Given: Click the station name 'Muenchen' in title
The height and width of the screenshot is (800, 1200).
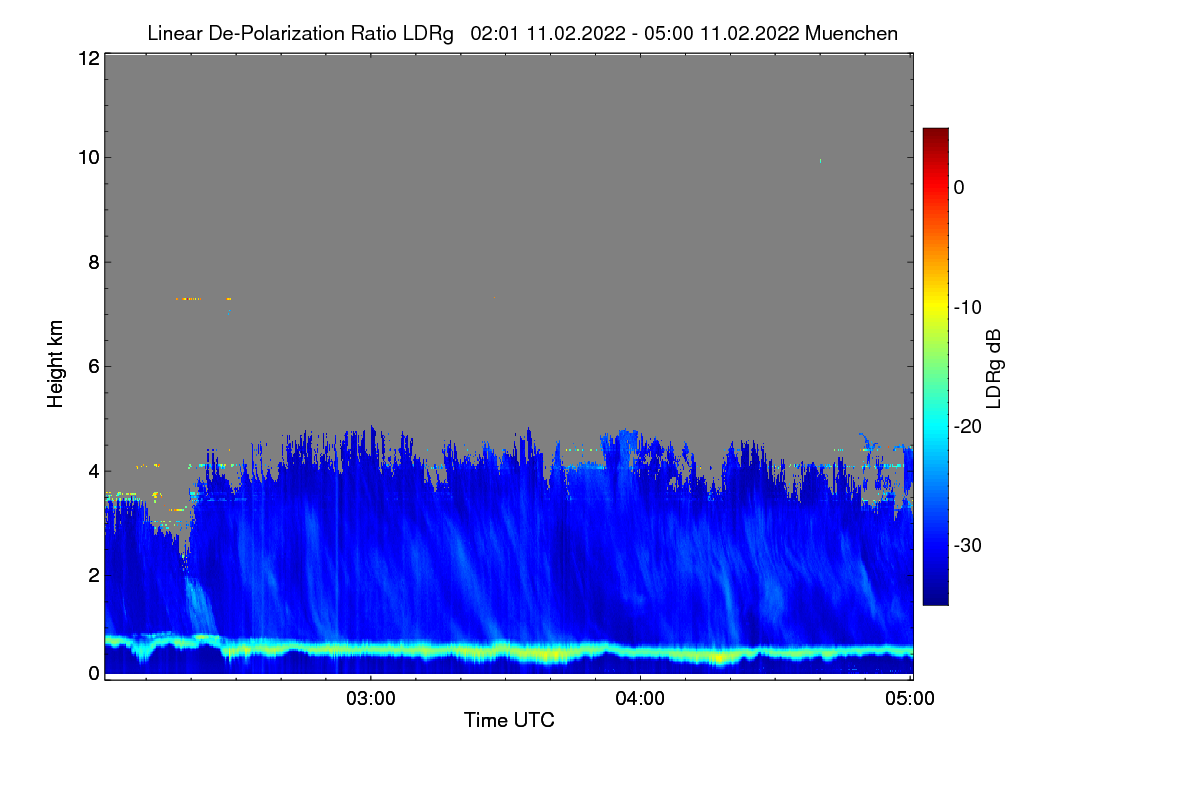Looking at the screenshot, I should (x=851, y=33).
